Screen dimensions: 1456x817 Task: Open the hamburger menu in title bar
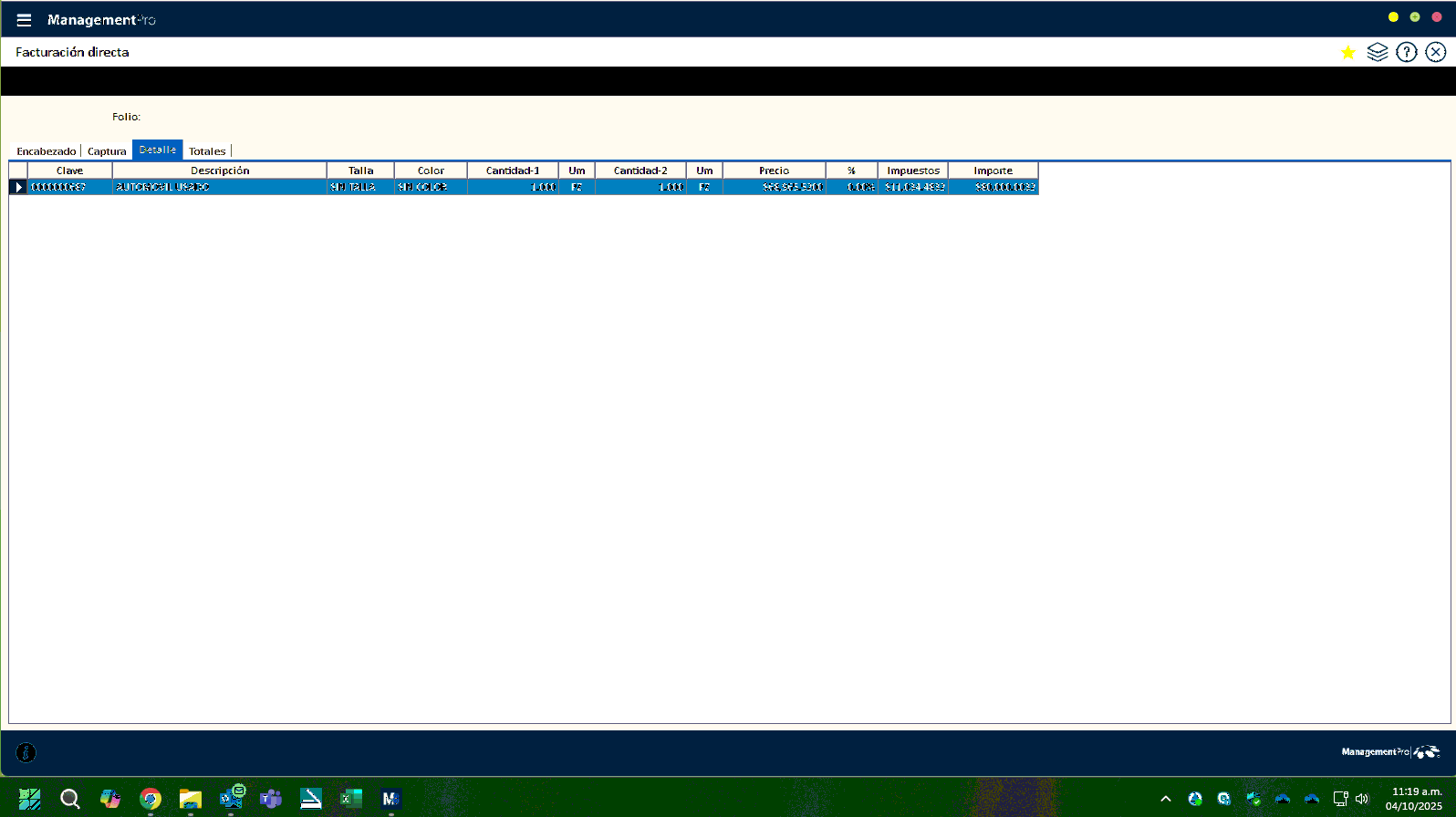tap(24, 20)
